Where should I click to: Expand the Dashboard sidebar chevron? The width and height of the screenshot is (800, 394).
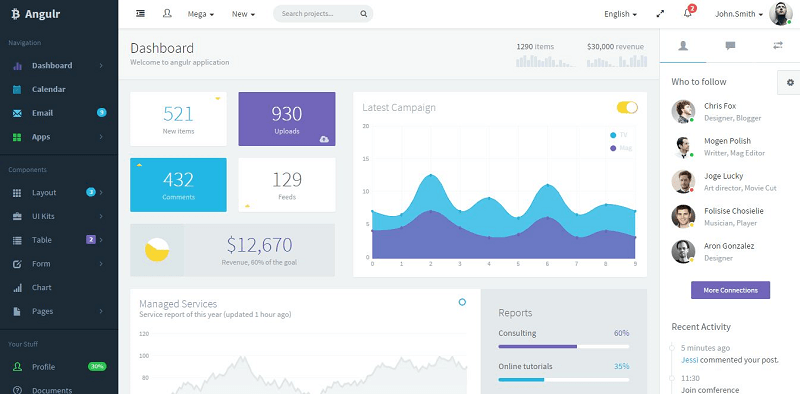101,66
